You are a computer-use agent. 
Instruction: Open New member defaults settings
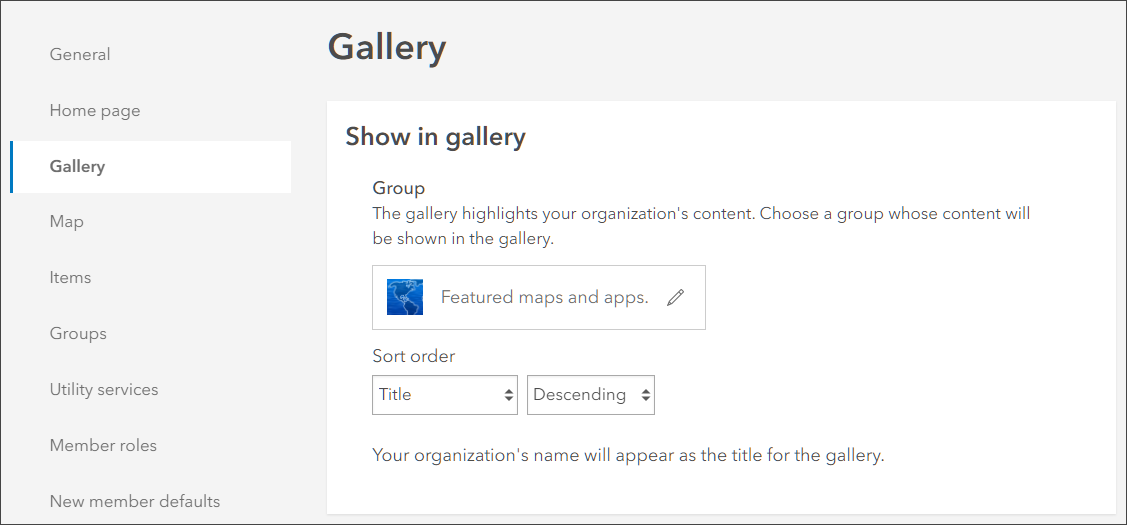point(135,501)
